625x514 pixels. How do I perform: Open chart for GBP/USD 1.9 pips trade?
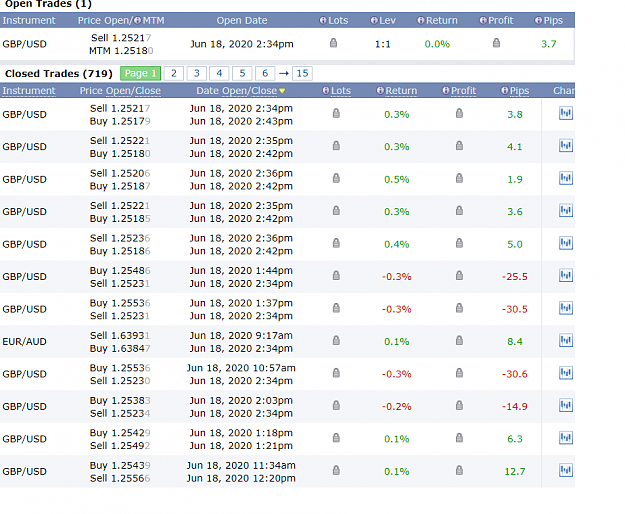click(x=566, y=178)
